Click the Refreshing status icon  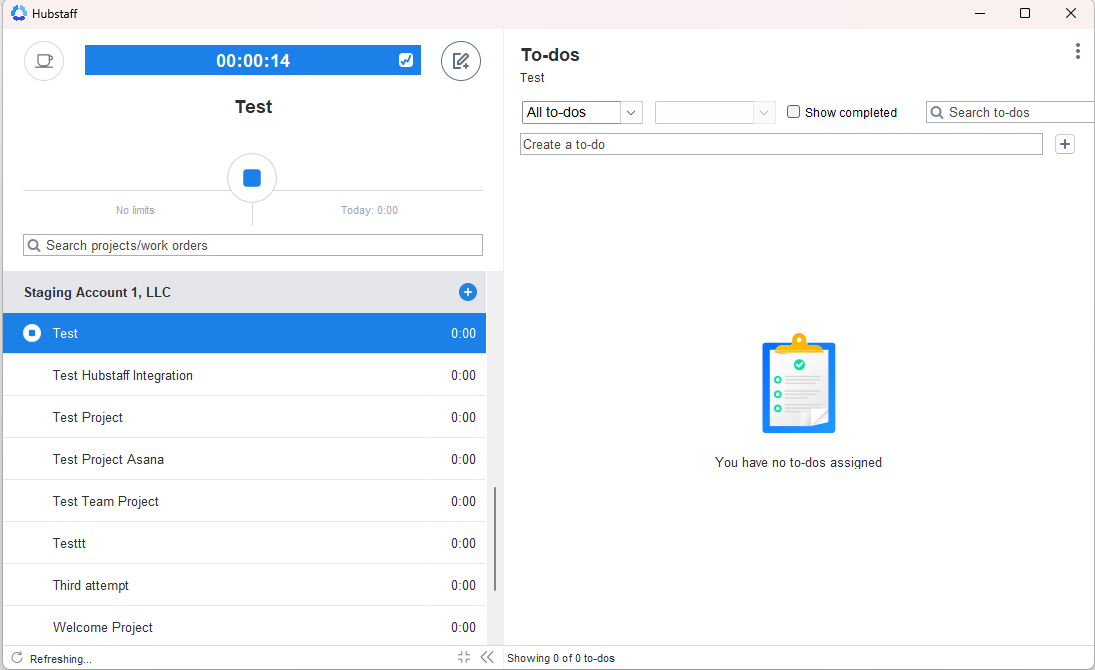tap(17, 657)
